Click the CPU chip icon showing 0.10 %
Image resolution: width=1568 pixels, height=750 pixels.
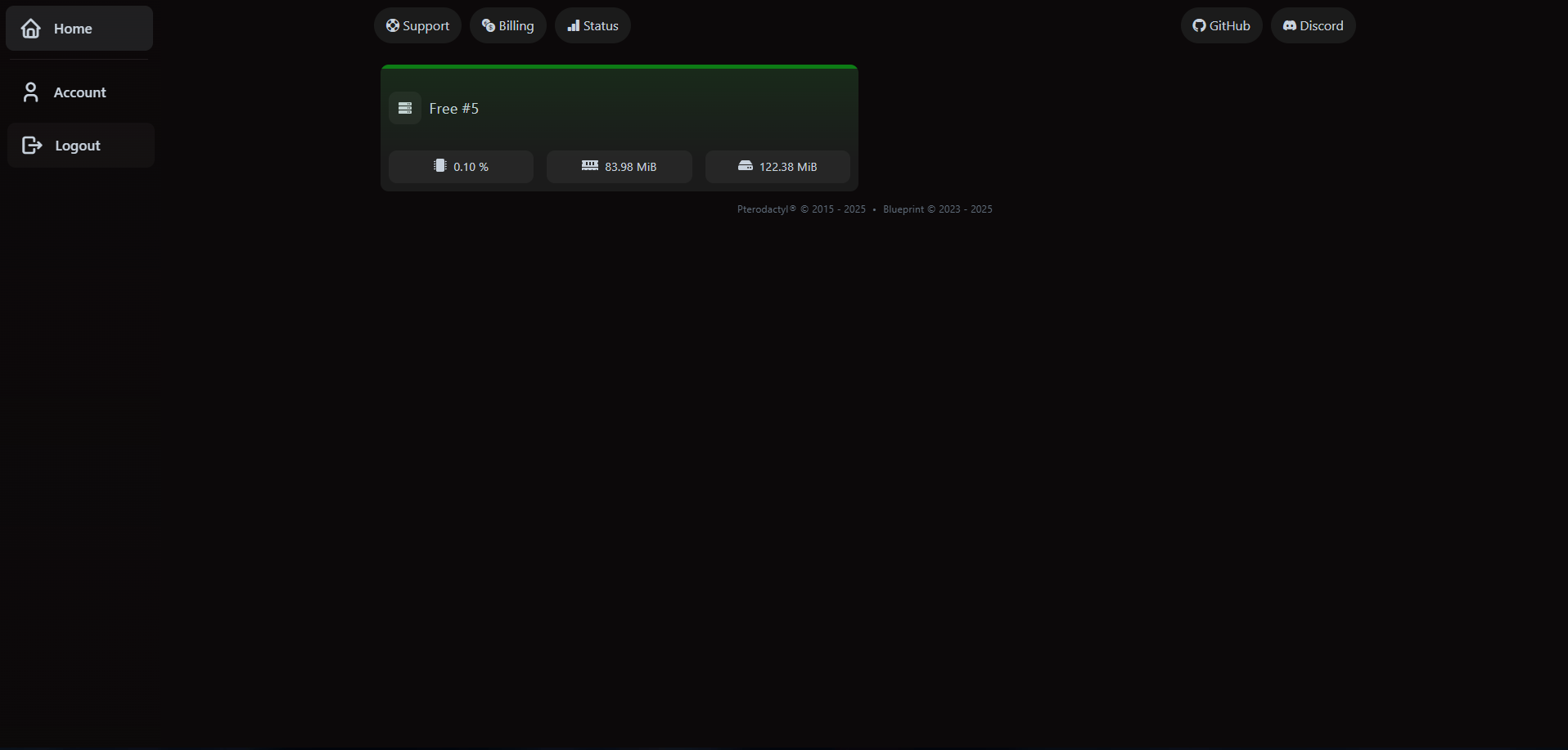[440, 165]
